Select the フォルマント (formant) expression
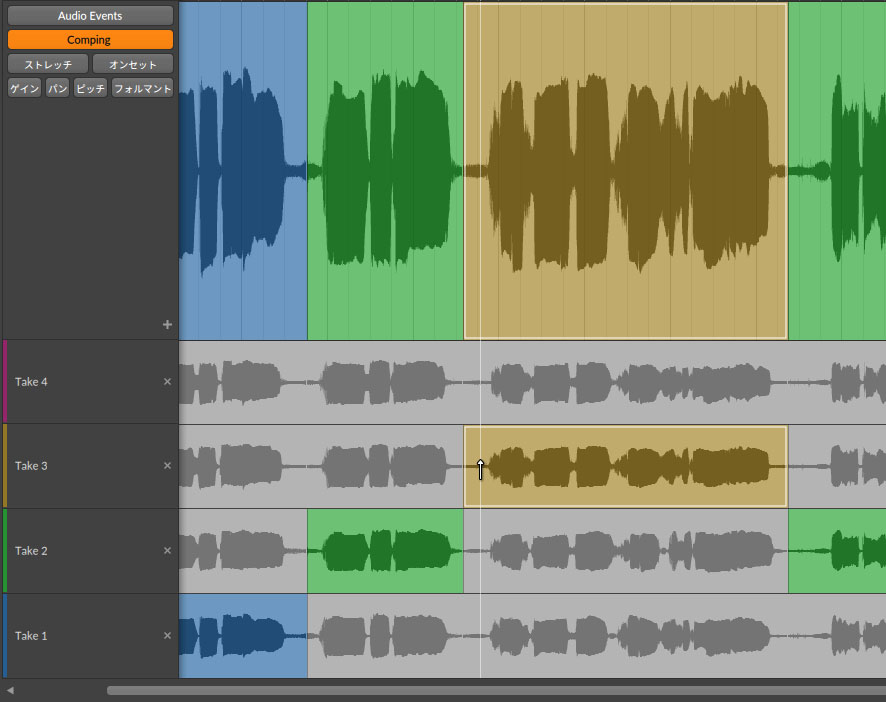886x702 pixels. pos(142,88)
